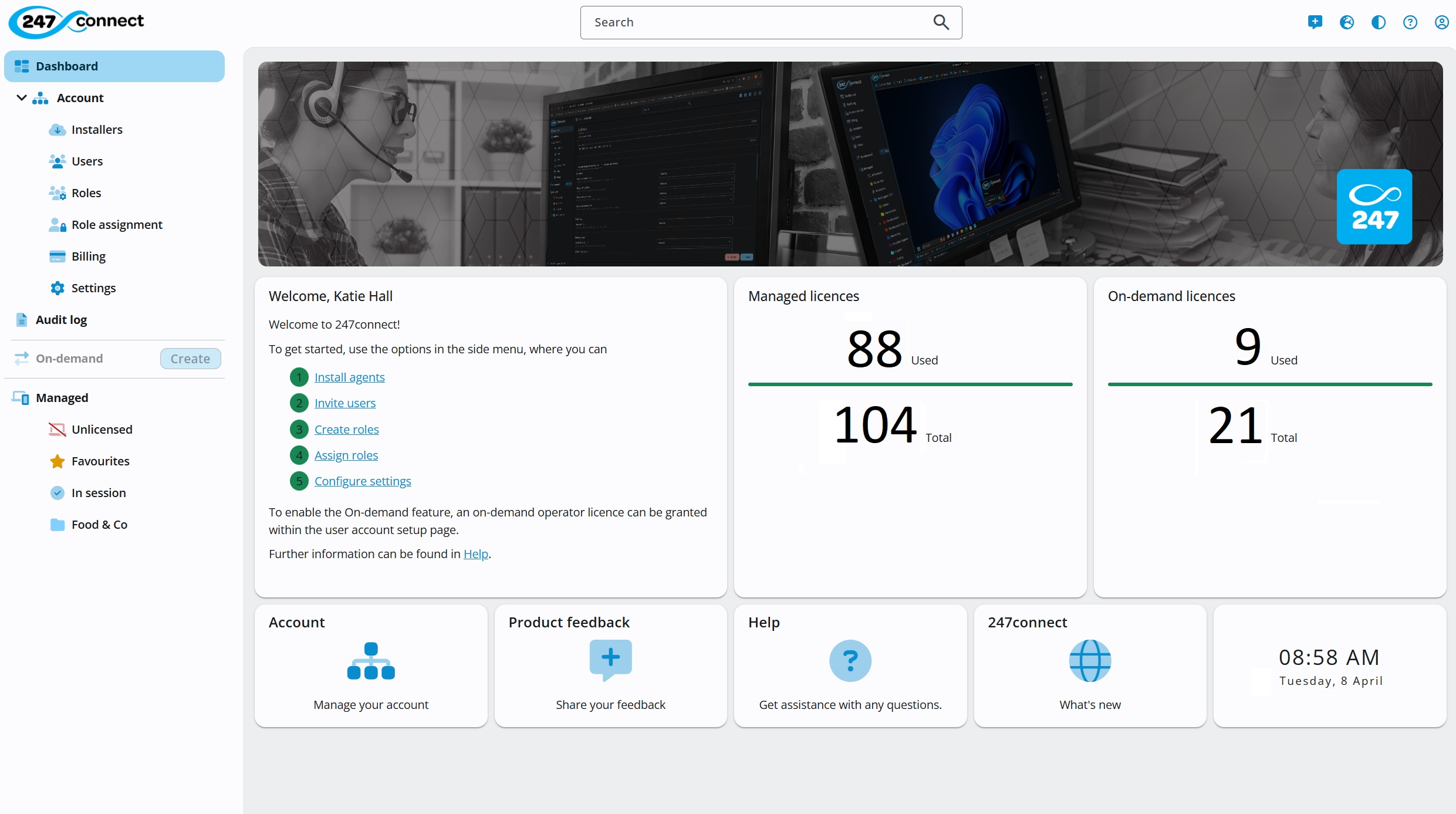The image size is (1456, 814).
Task: Open Settings via the gear icon
Action: [x=57, y=288]
